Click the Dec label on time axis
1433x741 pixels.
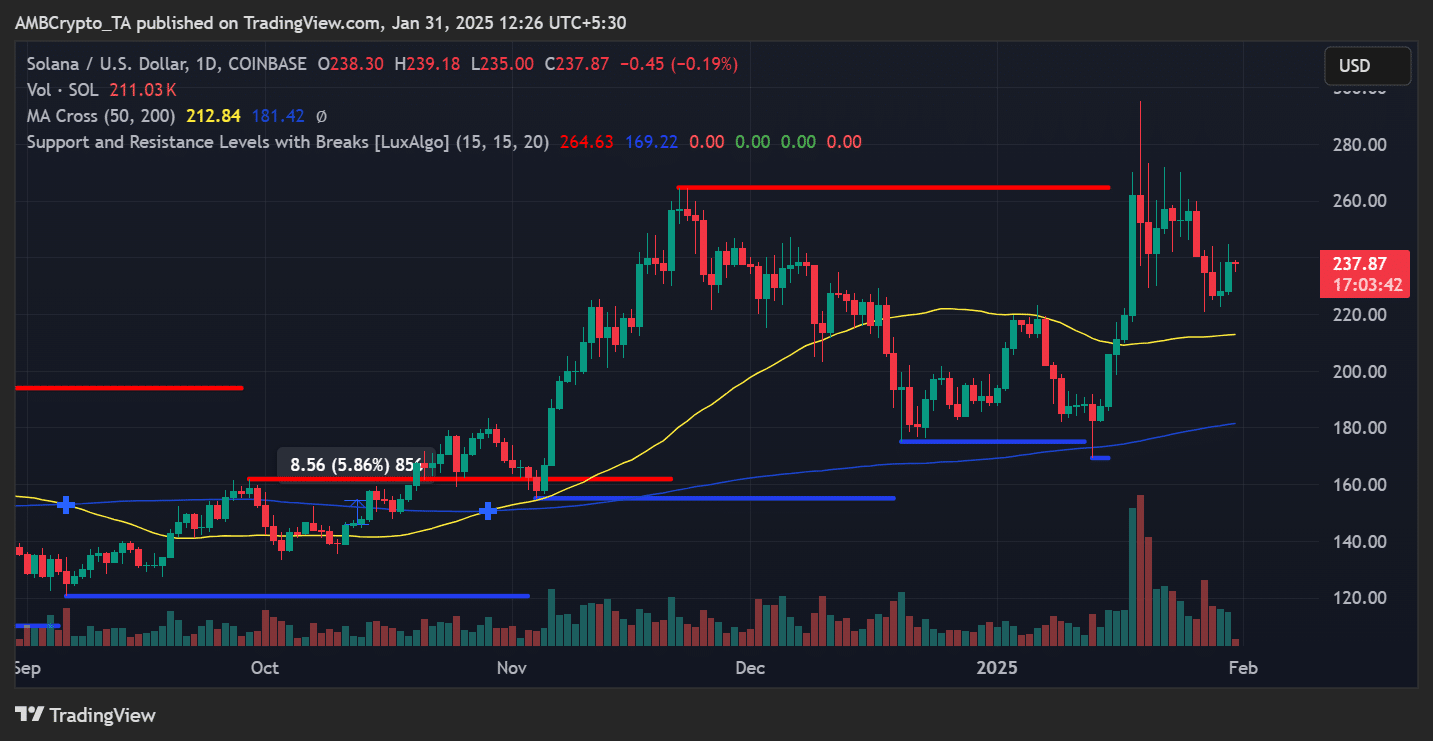[749, 668]
